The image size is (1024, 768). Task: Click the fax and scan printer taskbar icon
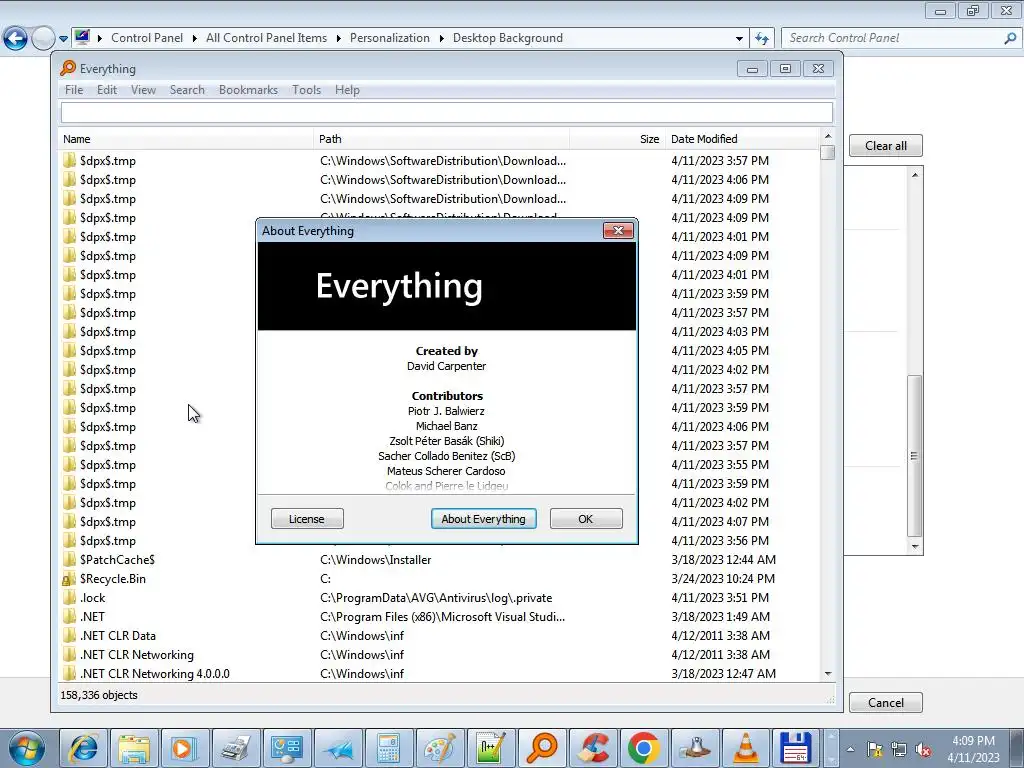235,748
